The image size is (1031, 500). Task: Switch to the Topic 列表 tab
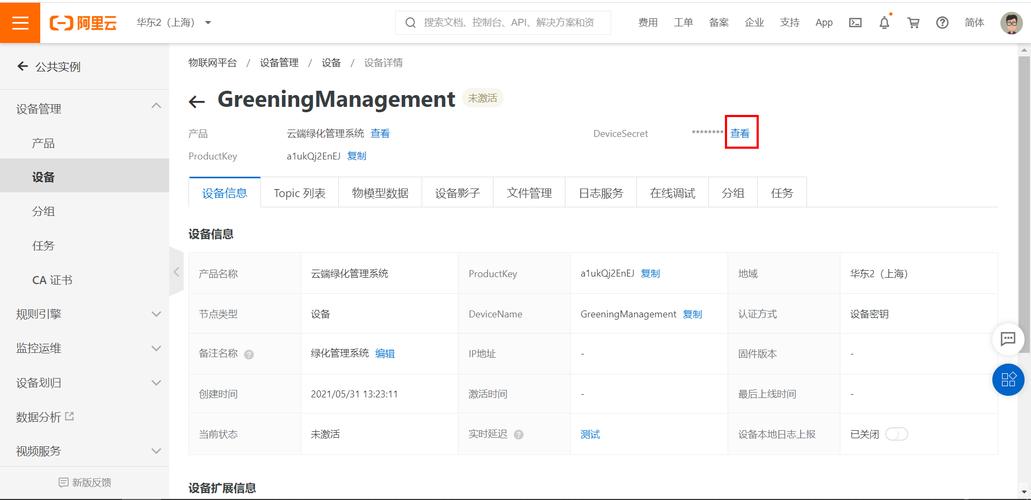(x=300, y=193)
